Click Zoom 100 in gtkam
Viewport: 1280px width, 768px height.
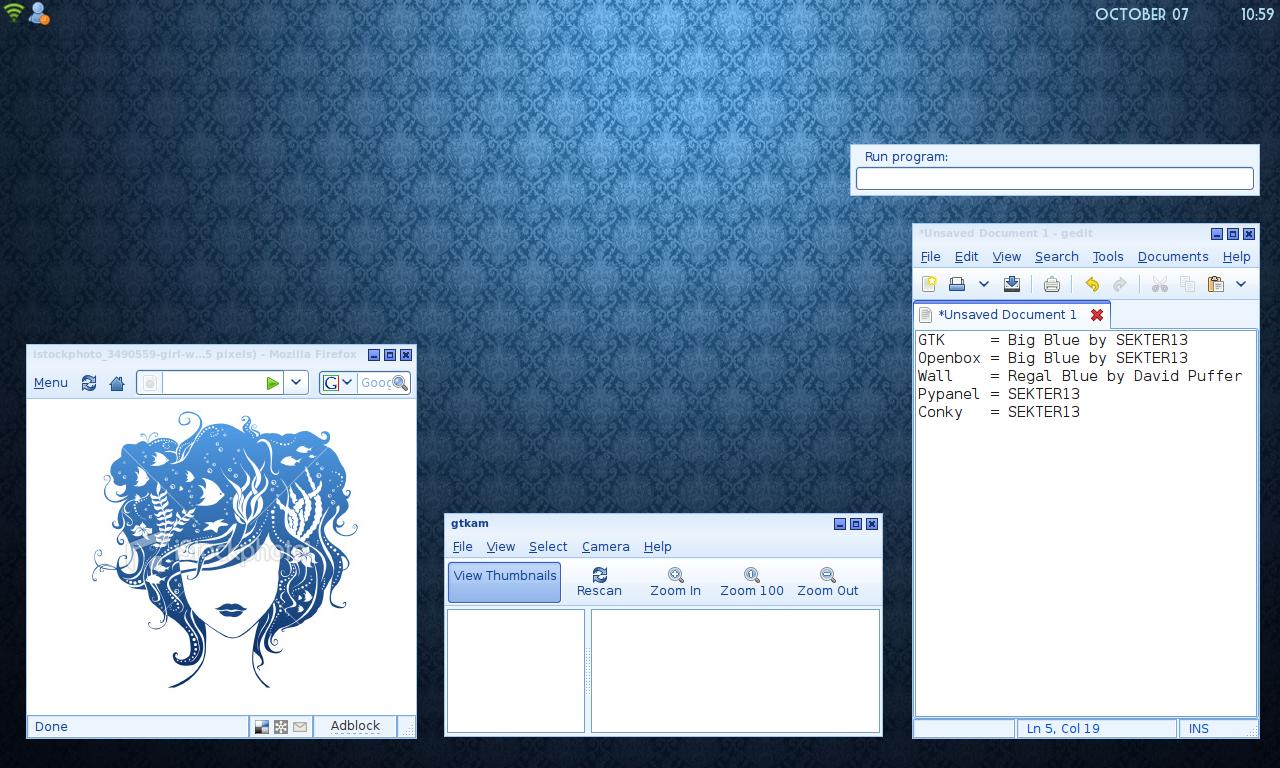[752, 582]
